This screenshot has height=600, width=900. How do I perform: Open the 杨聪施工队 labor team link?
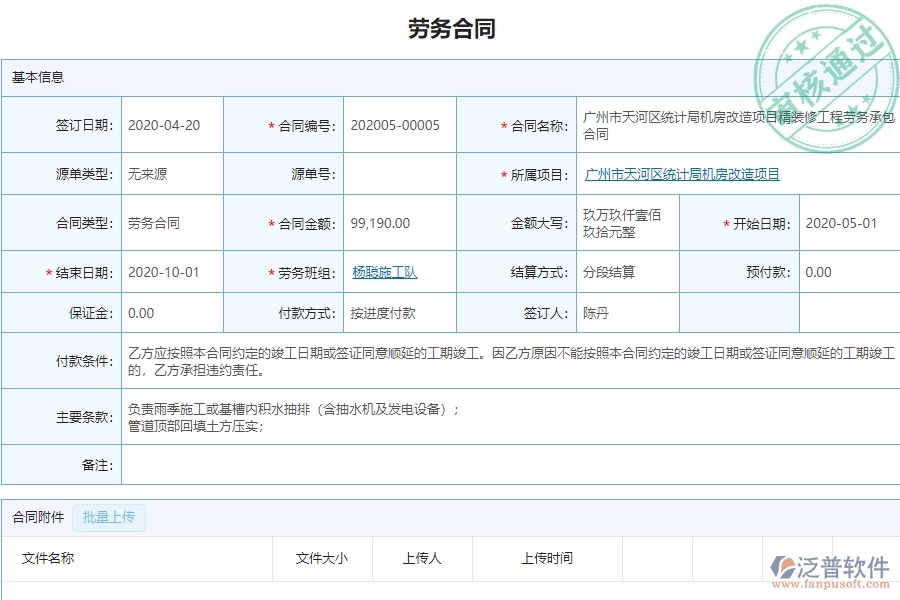click(384, 271)
